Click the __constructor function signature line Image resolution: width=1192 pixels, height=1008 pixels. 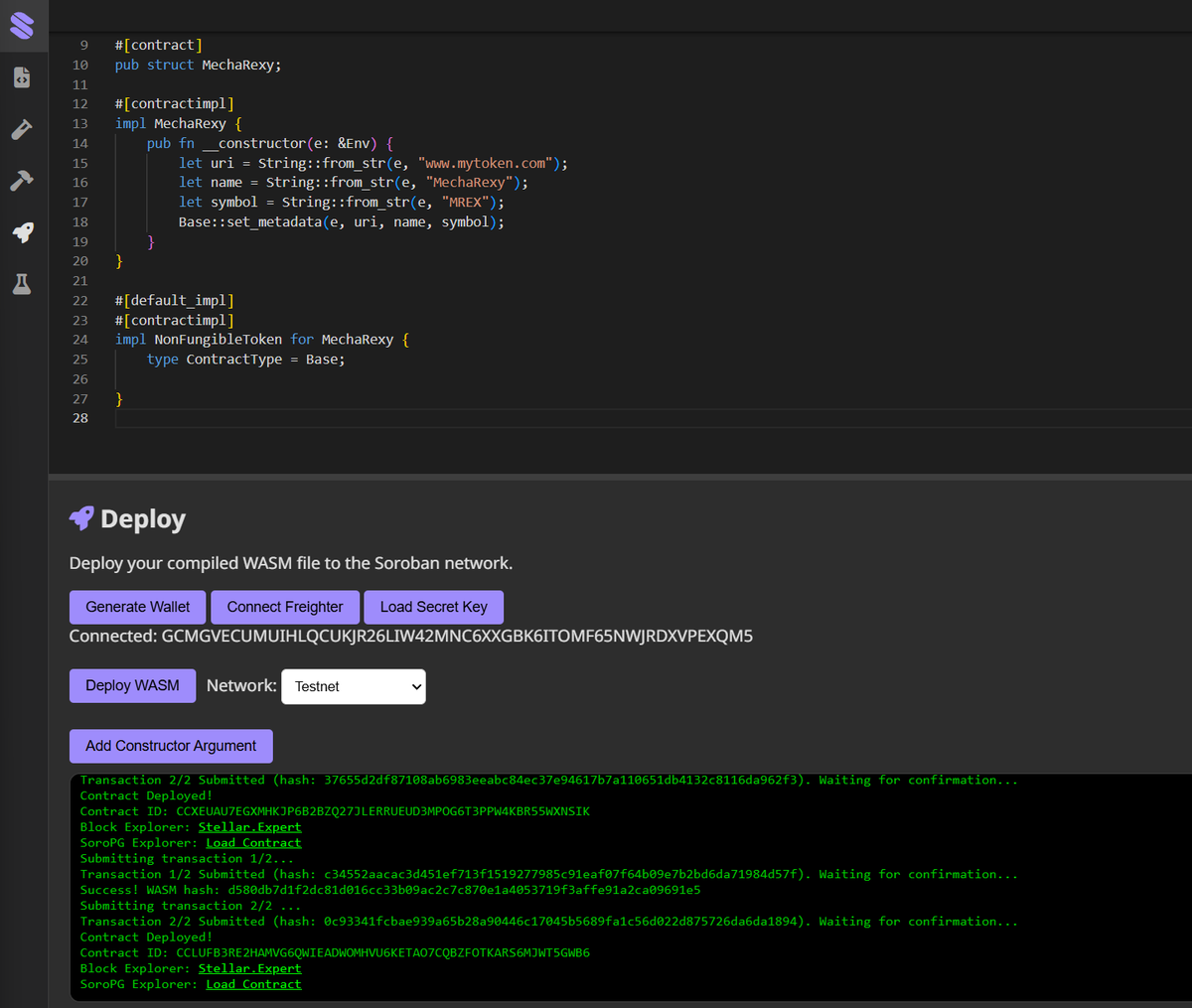pos(270,143)
